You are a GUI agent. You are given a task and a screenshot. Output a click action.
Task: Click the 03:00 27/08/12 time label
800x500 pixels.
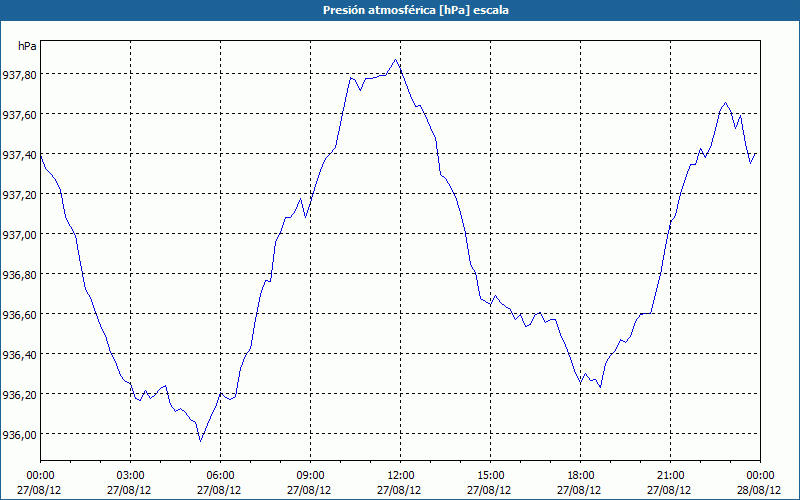coord(129,483)
